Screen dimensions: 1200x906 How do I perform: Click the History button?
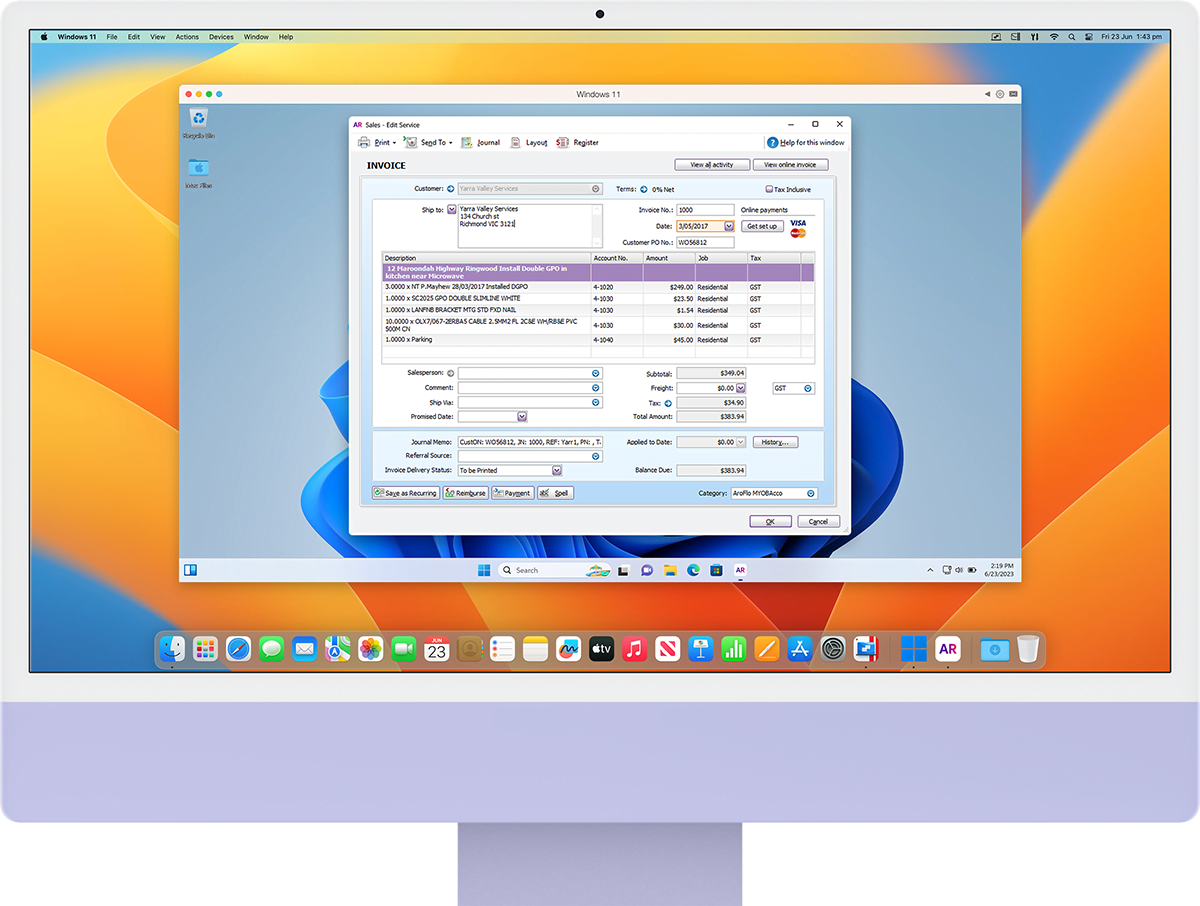pyautogui.click(x=776, y=442)
